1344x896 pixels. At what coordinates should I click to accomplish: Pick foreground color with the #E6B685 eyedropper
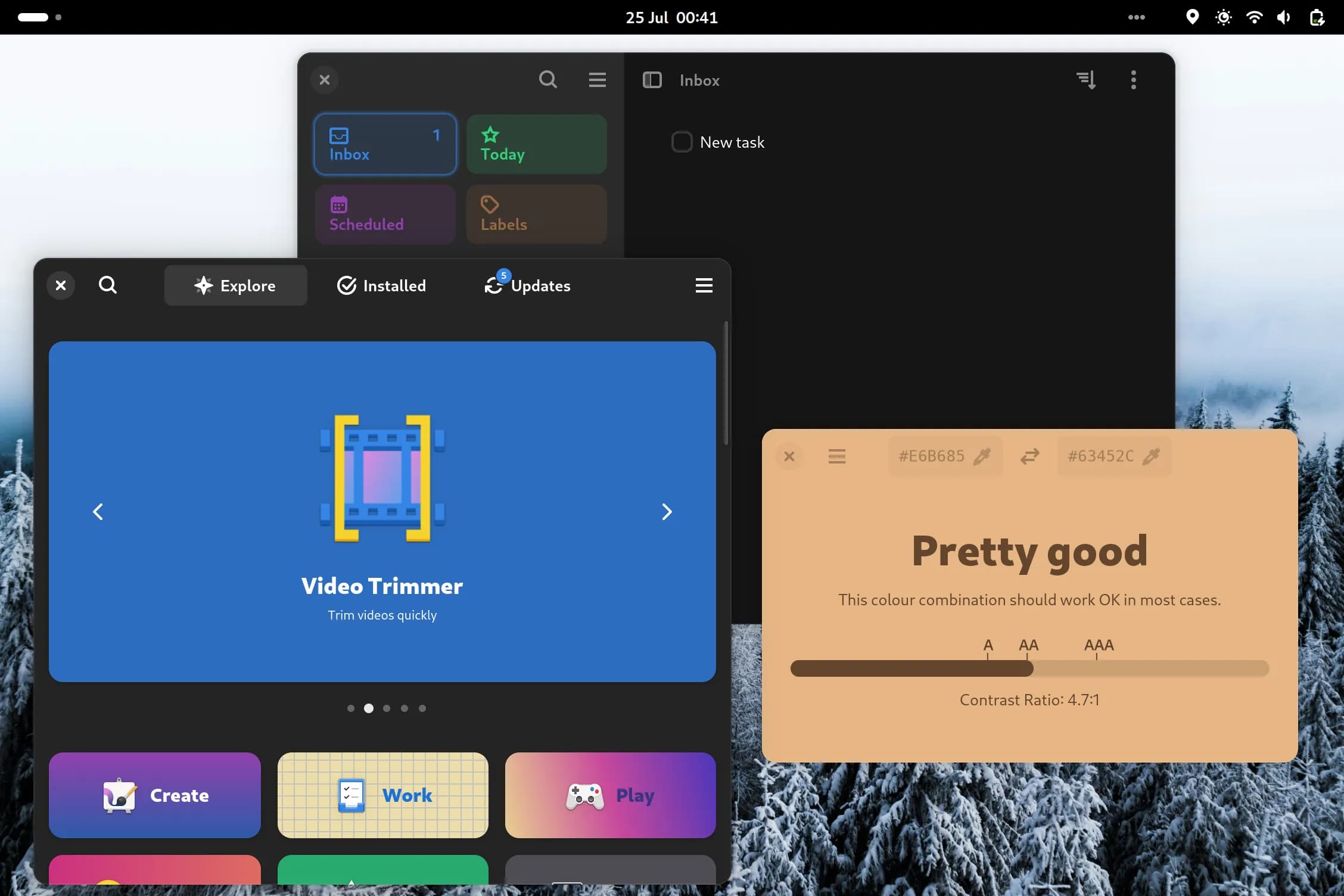pyautogui.click(x=982, y=456)
